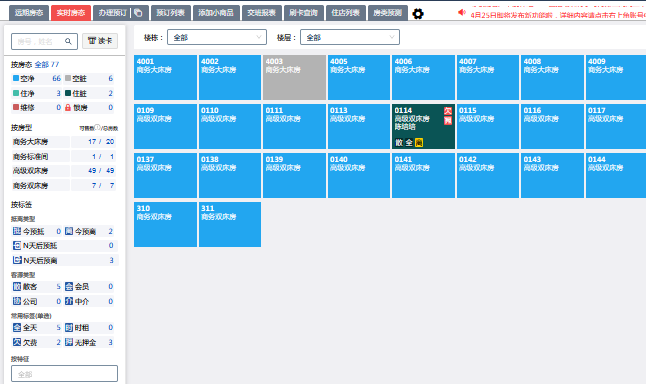
Task: Open the 楼层 dropdown
Action: pos(350,37)
